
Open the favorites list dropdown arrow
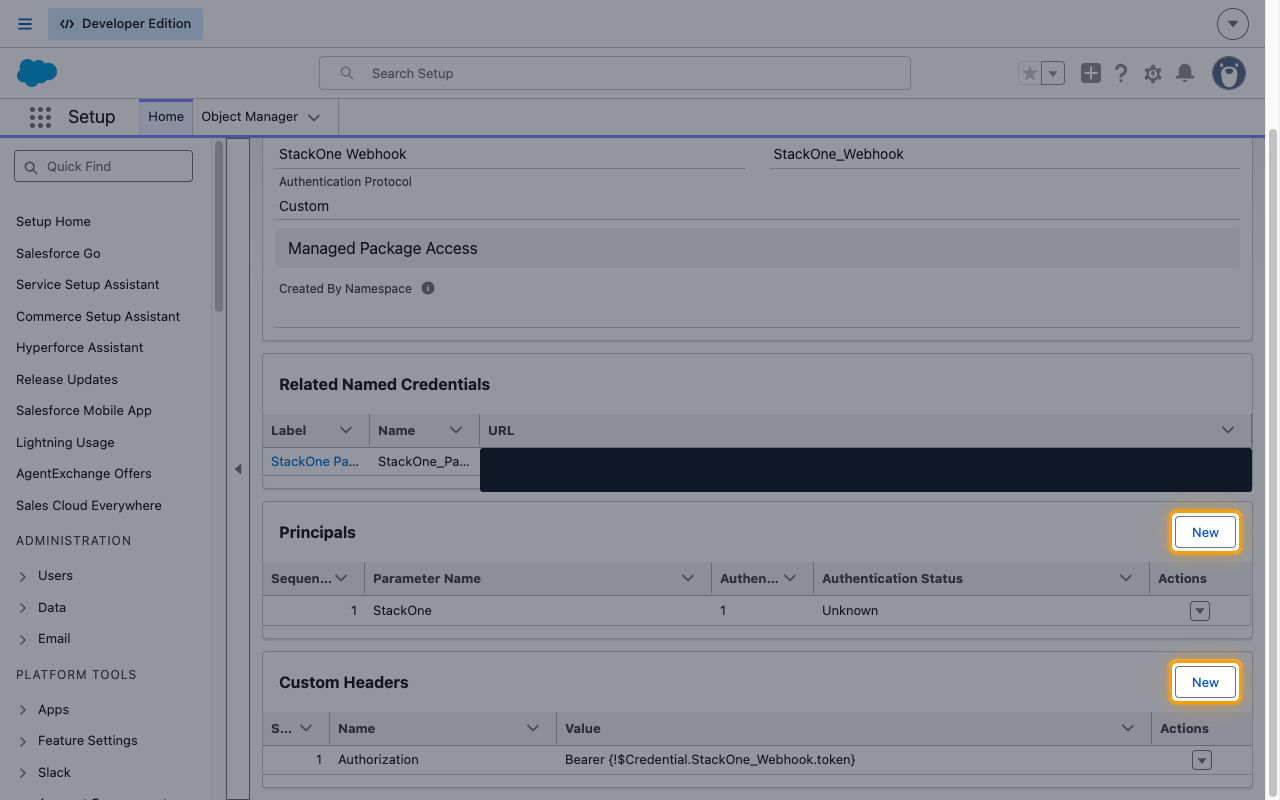point(1053,73)
